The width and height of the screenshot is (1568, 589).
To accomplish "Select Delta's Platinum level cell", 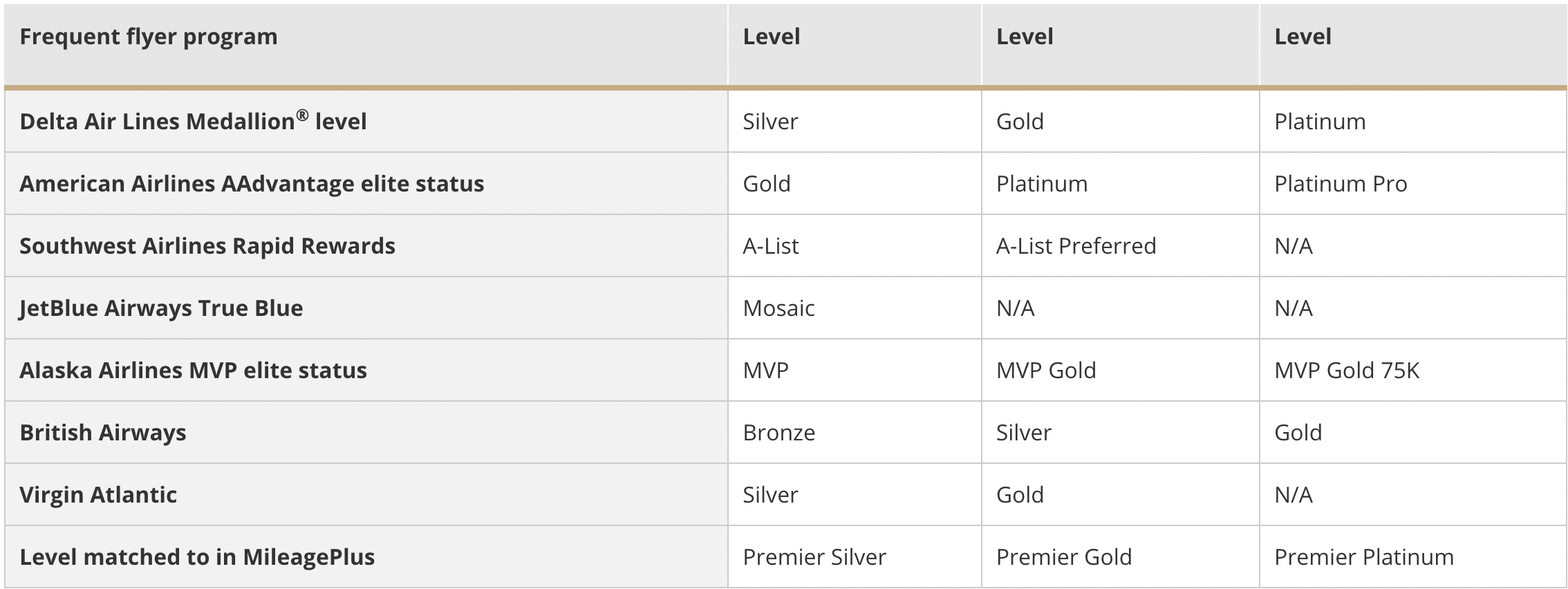I will coord(1412,121).
